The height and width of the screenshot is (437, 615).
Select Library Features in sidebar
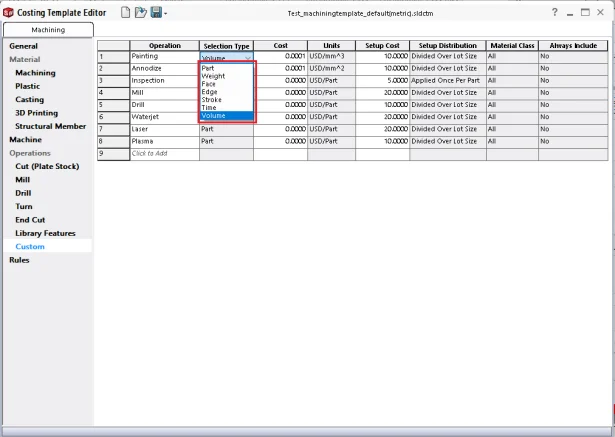[45, 233]
